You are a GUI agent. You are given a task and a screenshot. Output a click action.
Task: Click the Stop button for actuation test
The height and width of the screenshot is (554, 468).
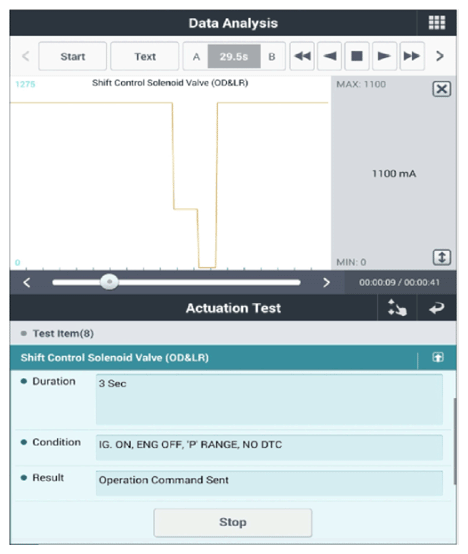[x=233, y=522]
